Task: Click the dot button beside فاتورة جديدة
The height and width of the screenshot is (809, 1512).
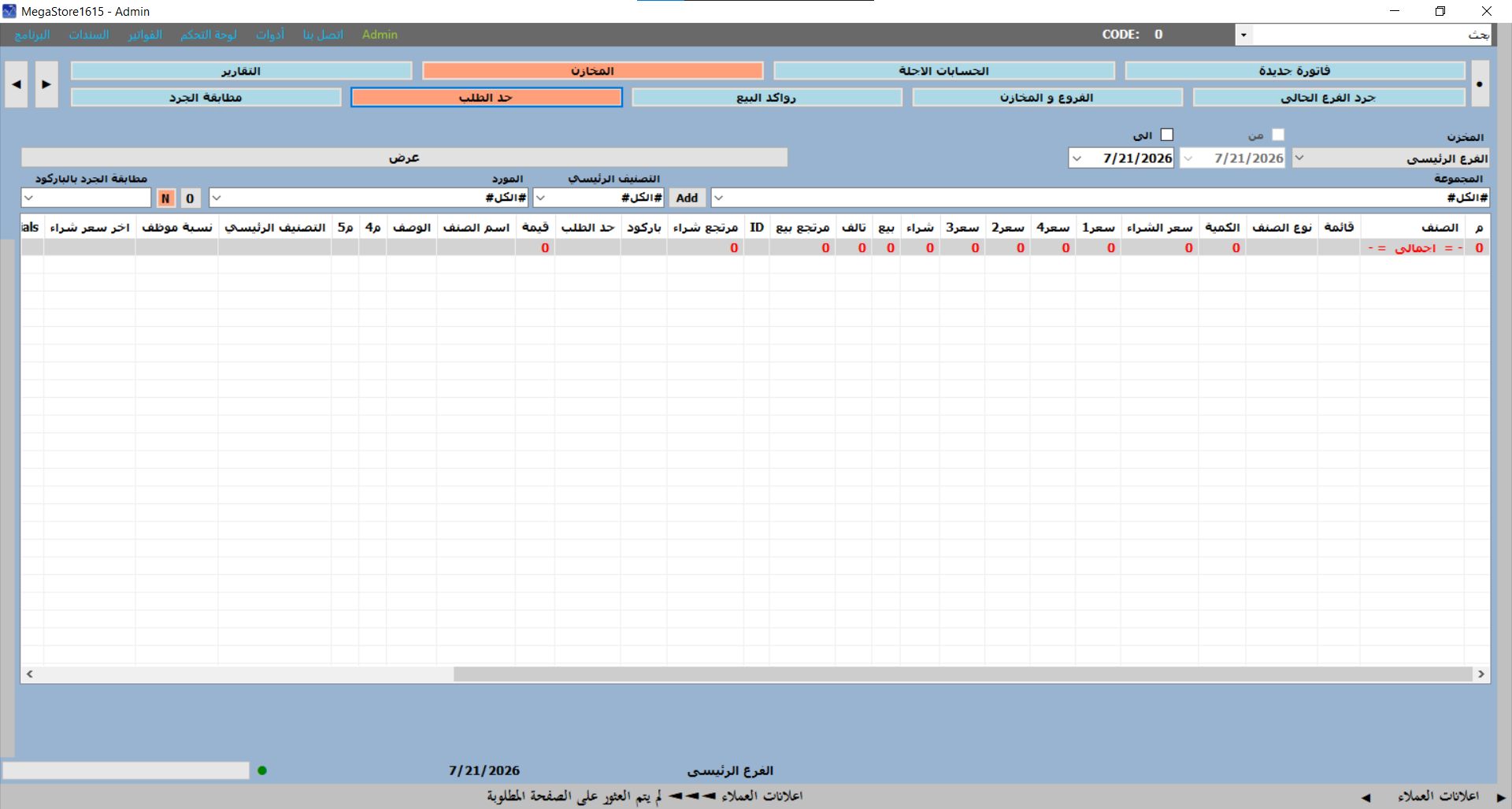Action: [x=1480, y=84]
